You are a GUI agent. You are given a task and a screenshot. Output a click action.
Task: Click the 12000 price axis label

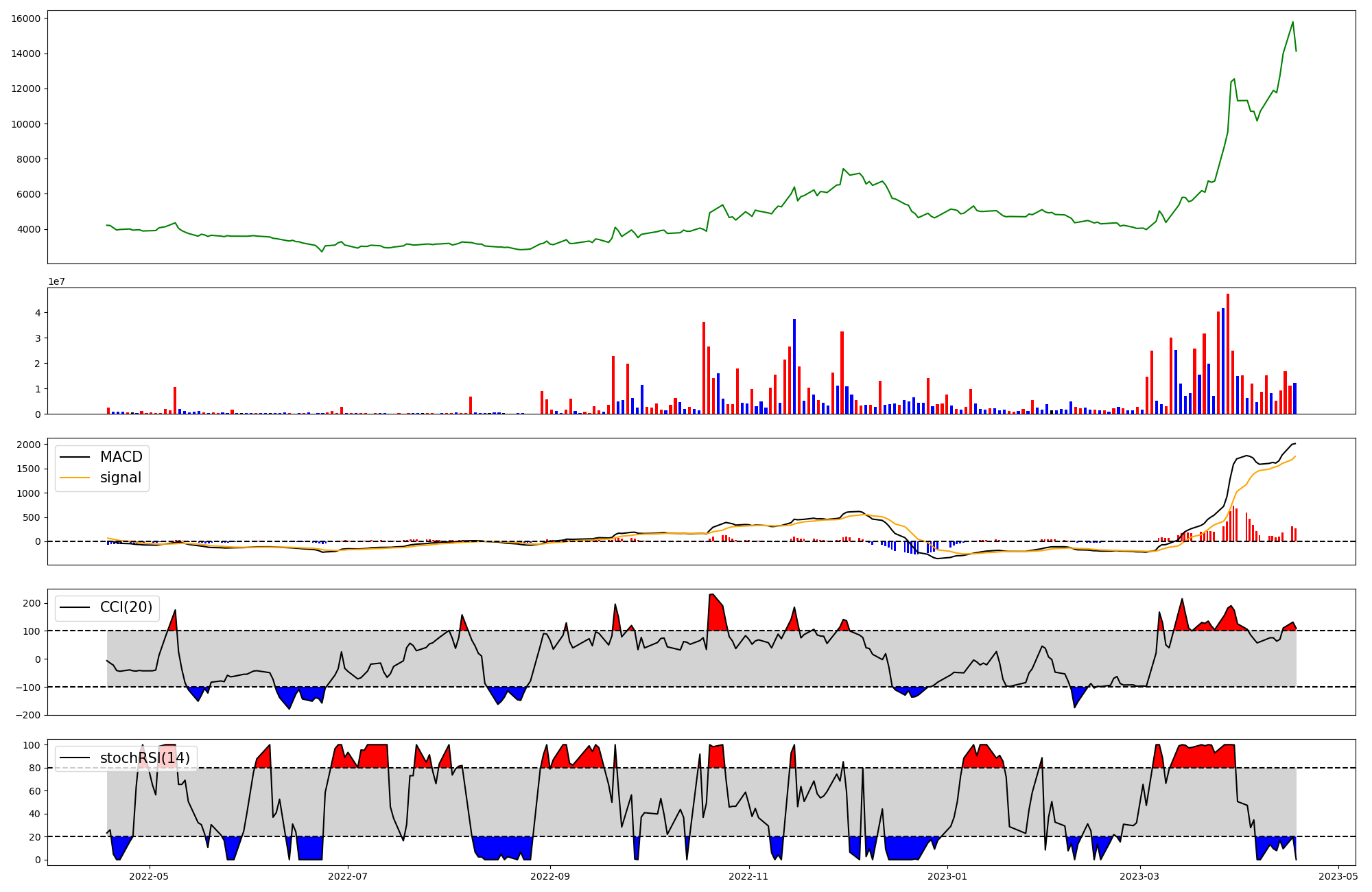coord(26,89)
